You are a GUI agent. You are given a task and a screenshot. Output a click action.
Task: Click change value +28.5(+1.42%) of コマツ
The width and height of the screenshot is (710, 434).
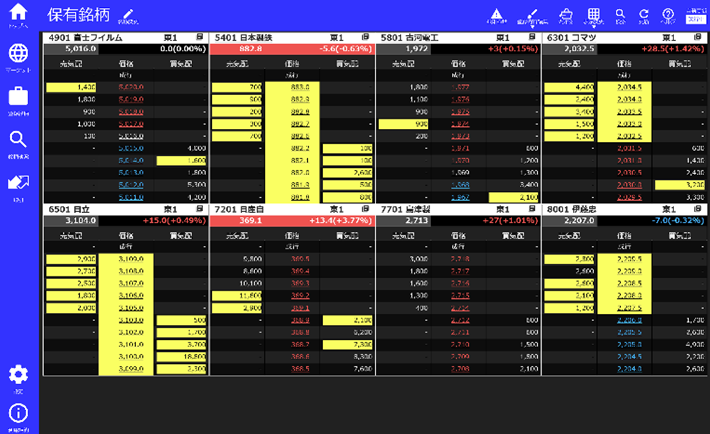(x=673, y=49)
